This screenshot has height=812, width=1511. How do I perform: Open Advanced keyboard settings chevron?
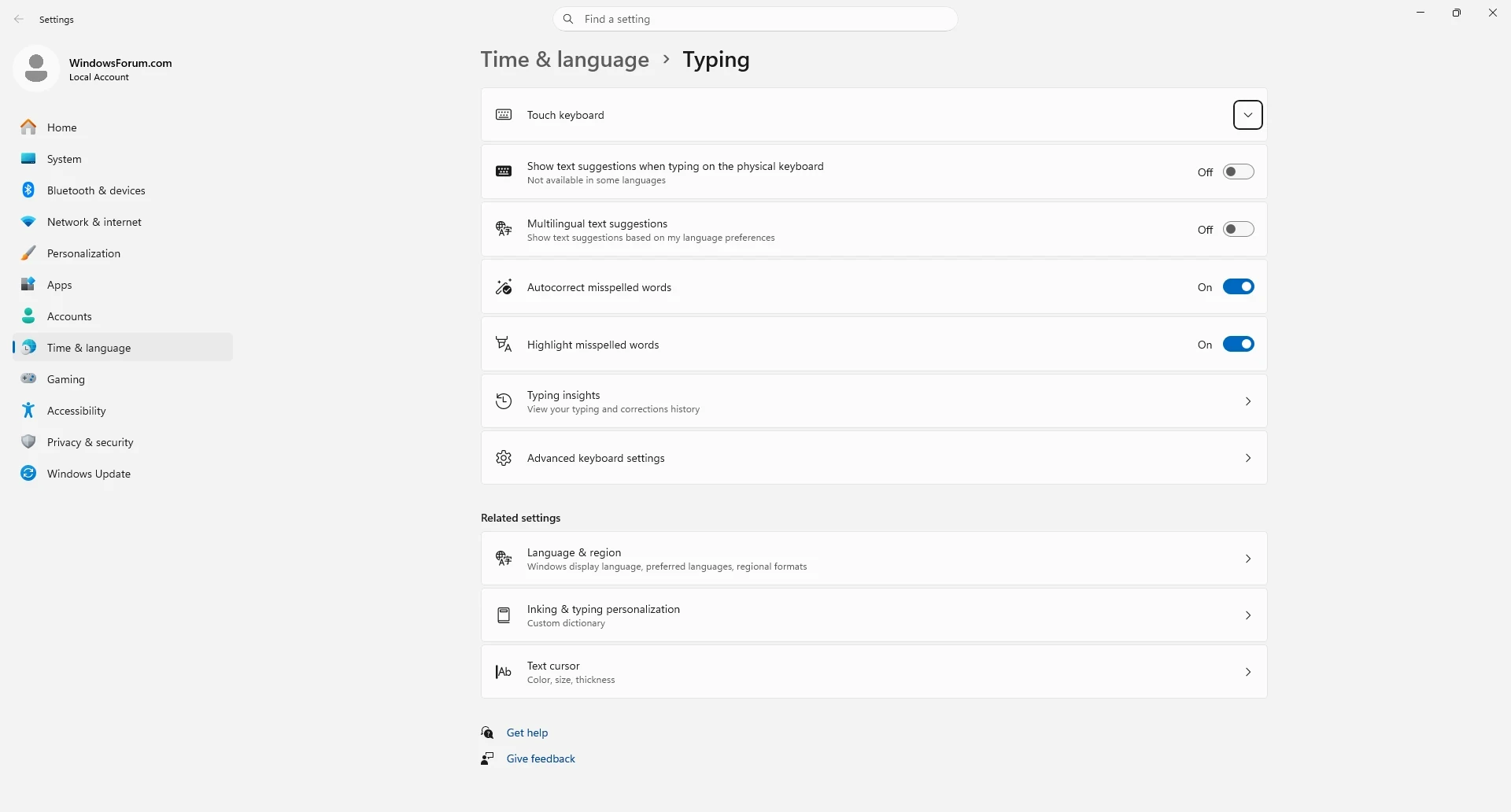1248,458
